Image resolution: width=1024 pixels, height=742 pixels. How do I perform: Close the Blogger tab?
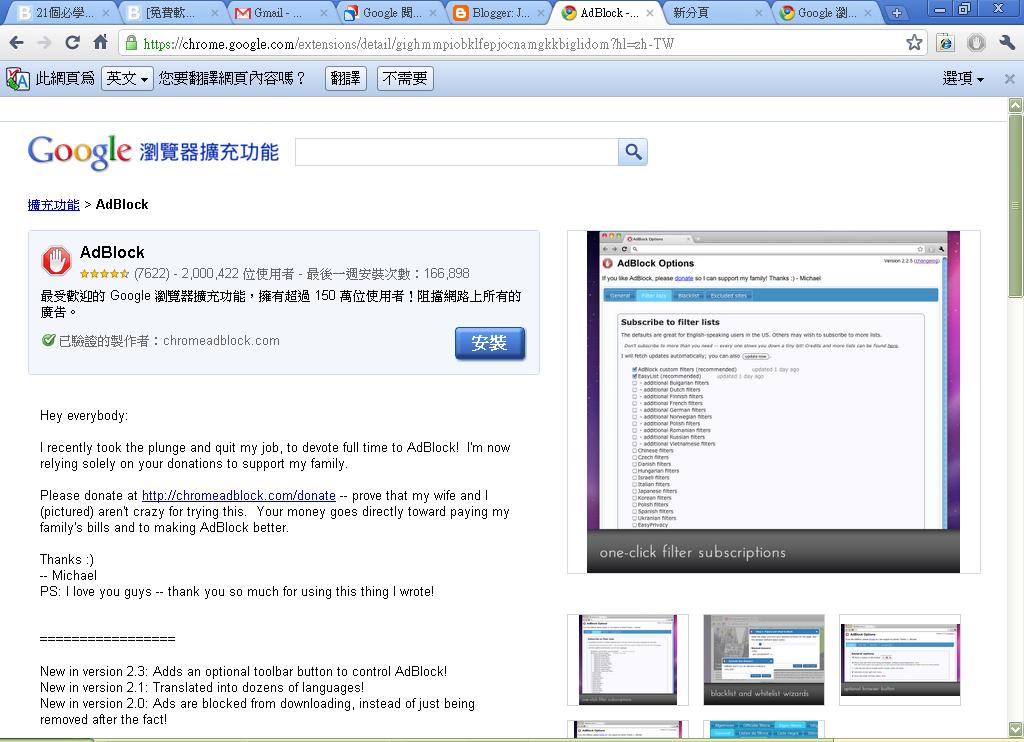click(x=541, y=13)
